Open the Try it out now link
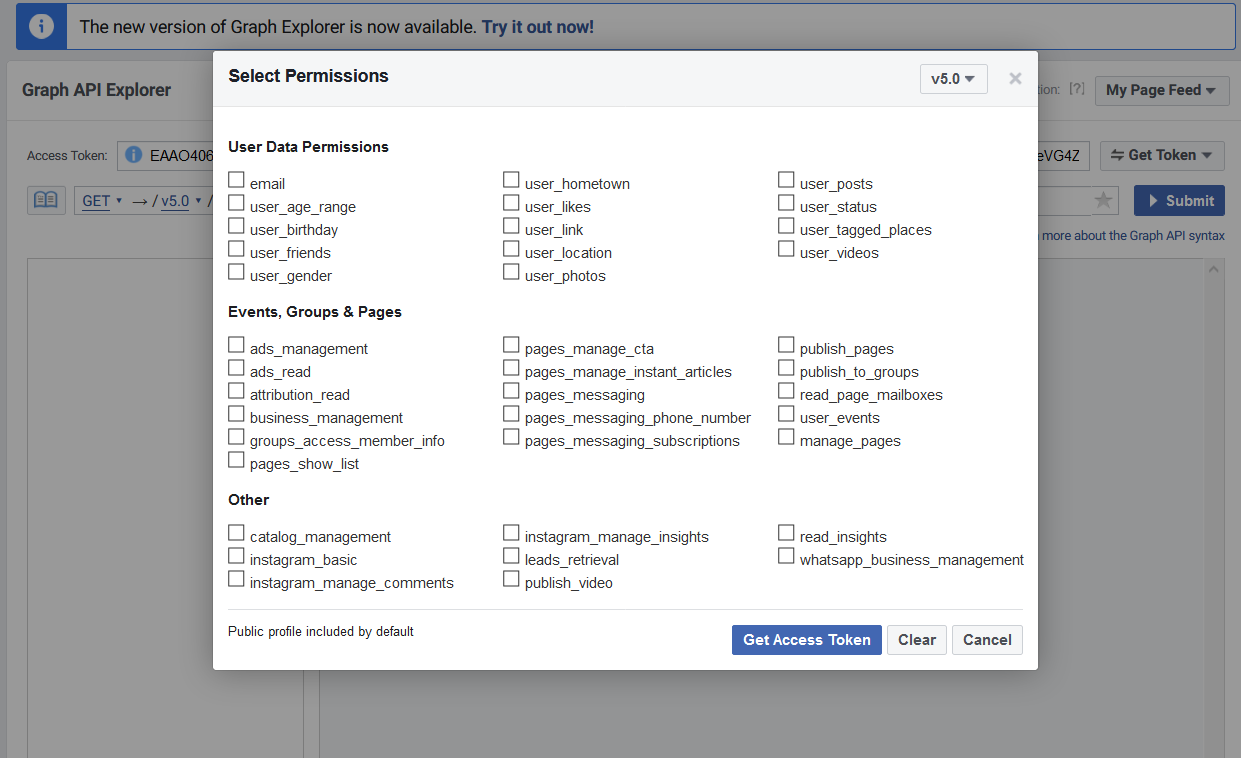The image size is (1241, 758). pyautogui.click(x=538, y=27)
